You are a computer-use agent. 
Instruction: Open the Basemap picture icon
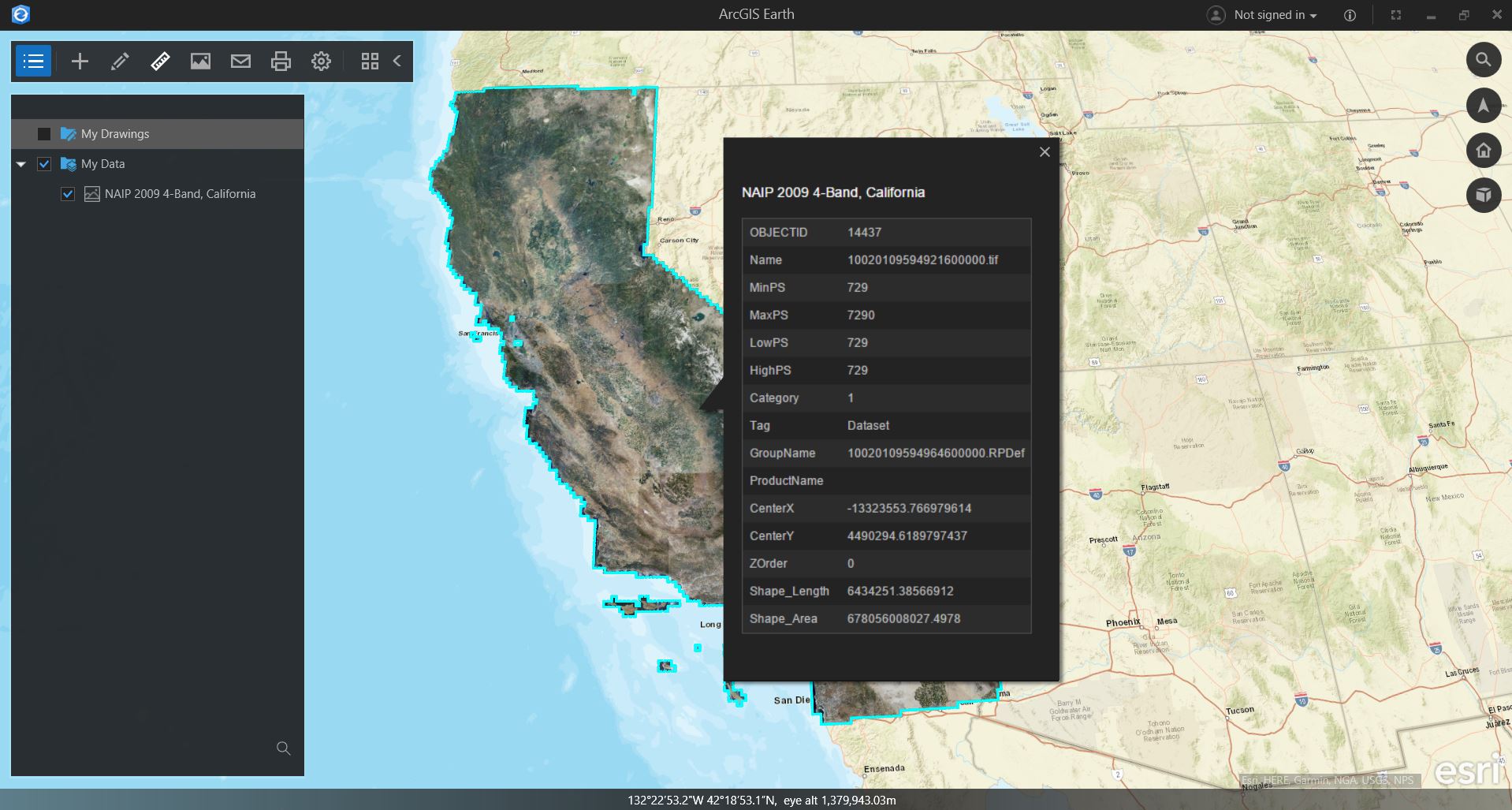200,61
